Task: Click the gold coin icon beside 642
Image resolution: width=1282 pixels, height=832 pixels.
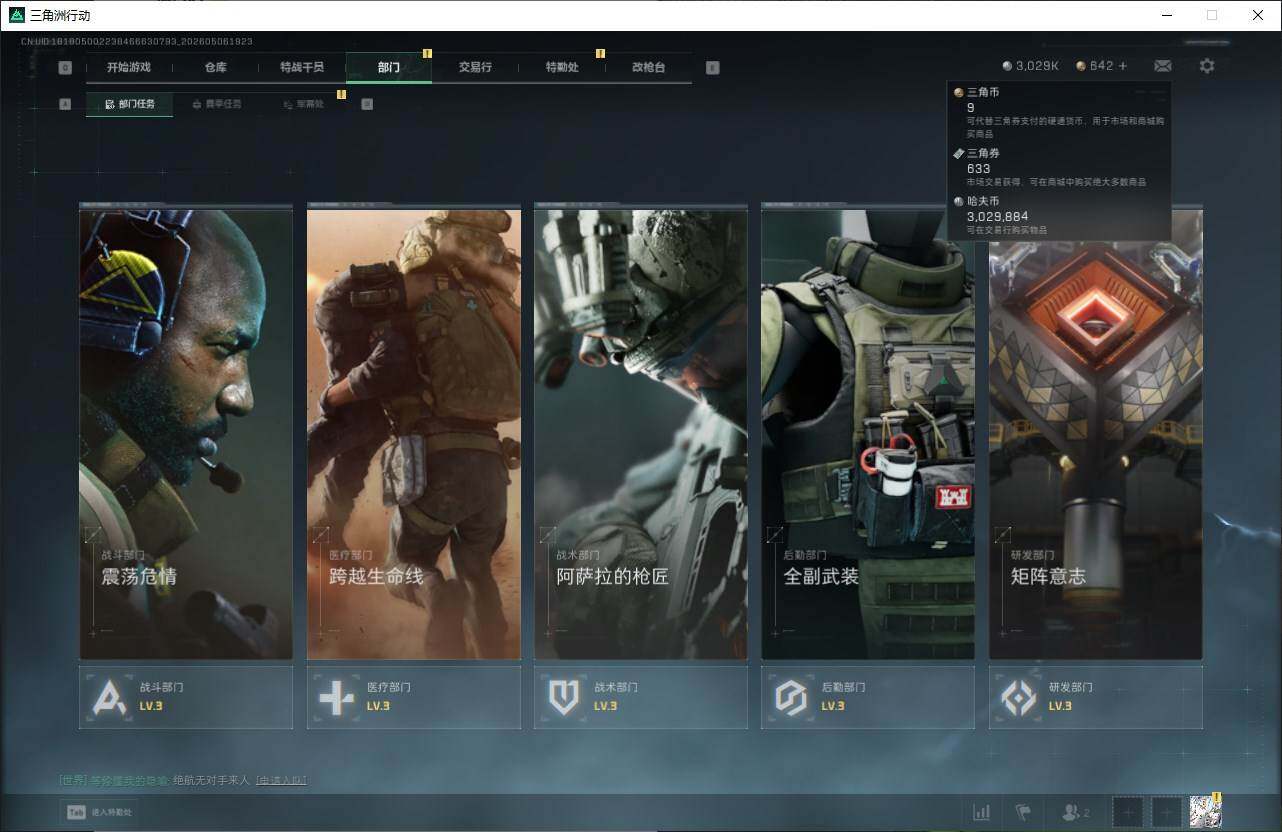Action: (x=1081, y=66)
